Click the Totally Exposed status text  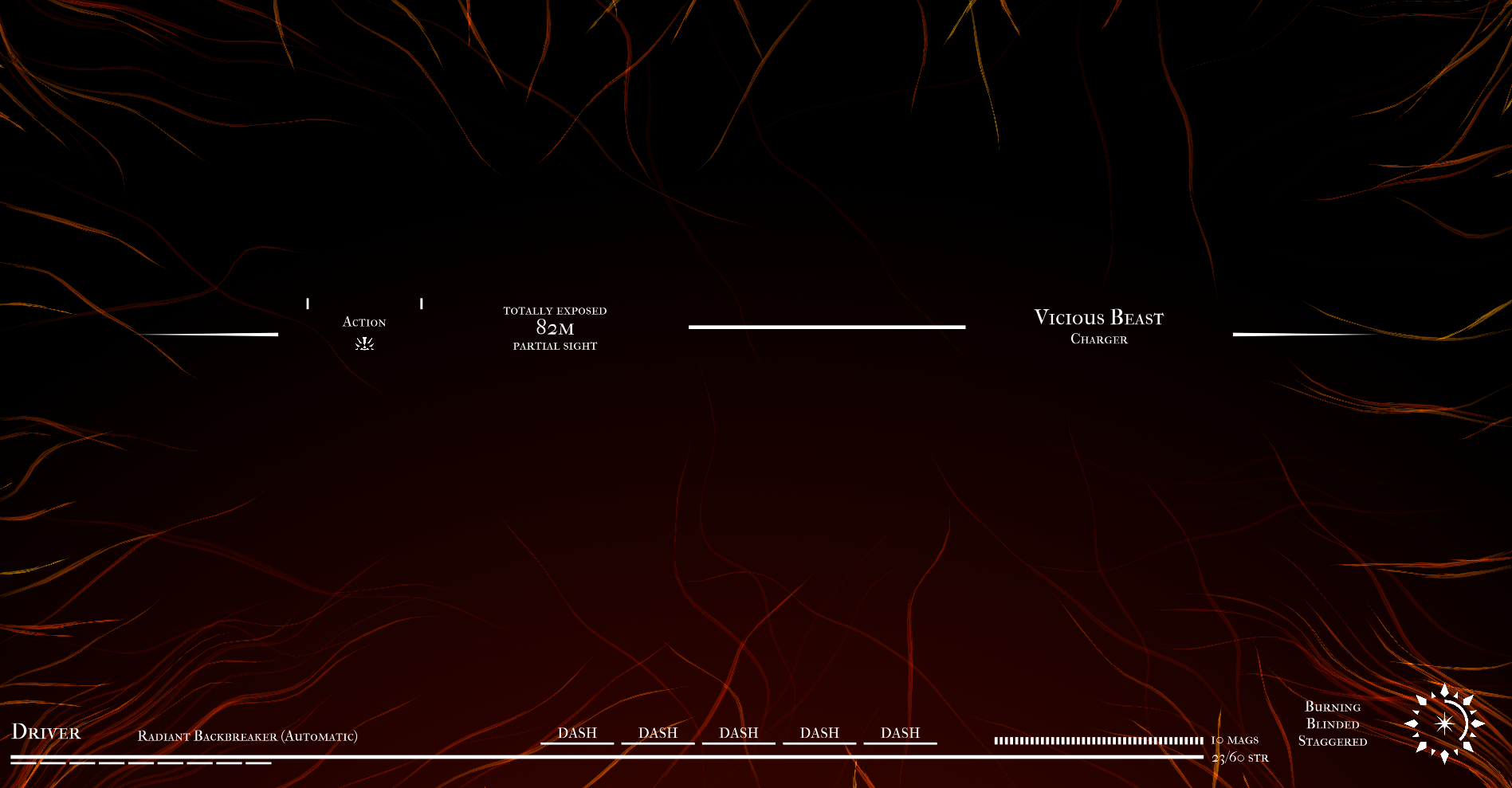click(555, 311)
